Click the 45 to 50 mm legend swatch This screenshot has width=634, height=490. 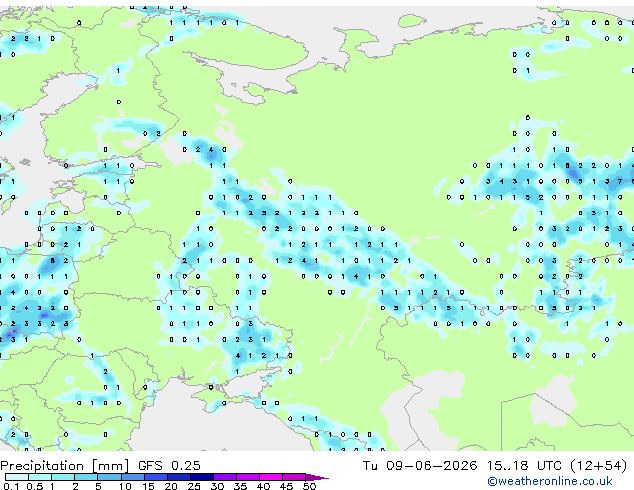(x=294, y=477)
